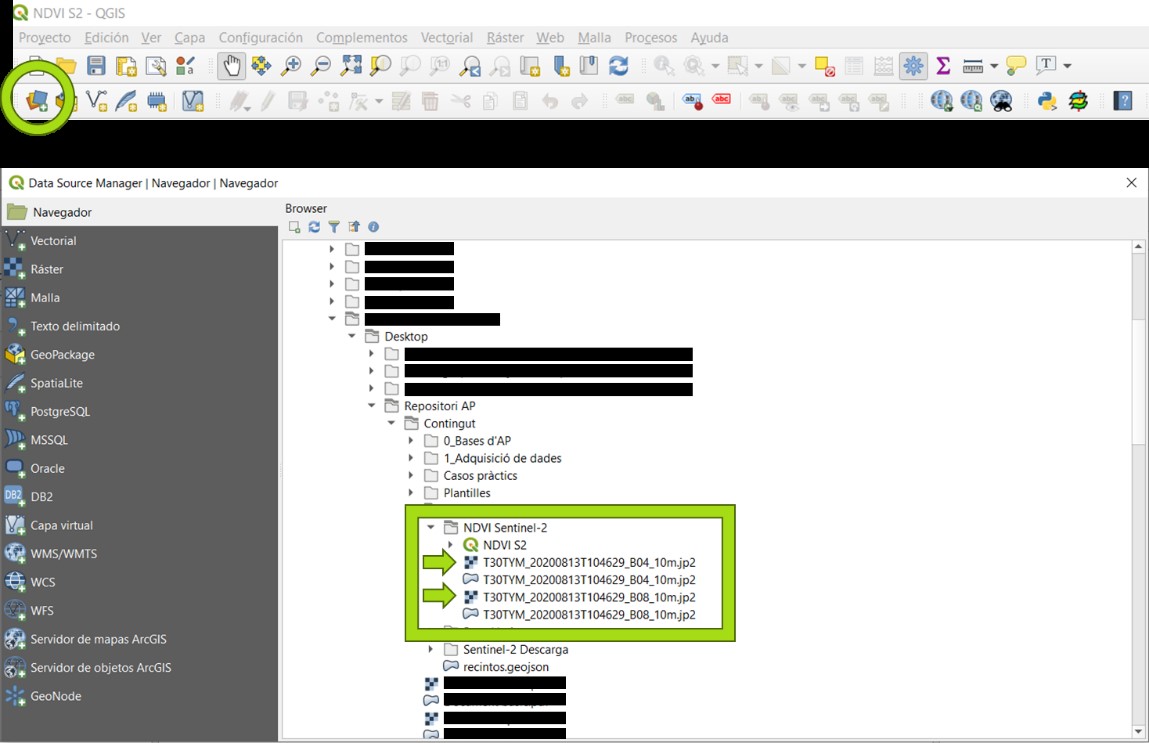Select the recintos.geojson file
The image size is (1149, 743).
pyautogui.click(x=496, y=667)
